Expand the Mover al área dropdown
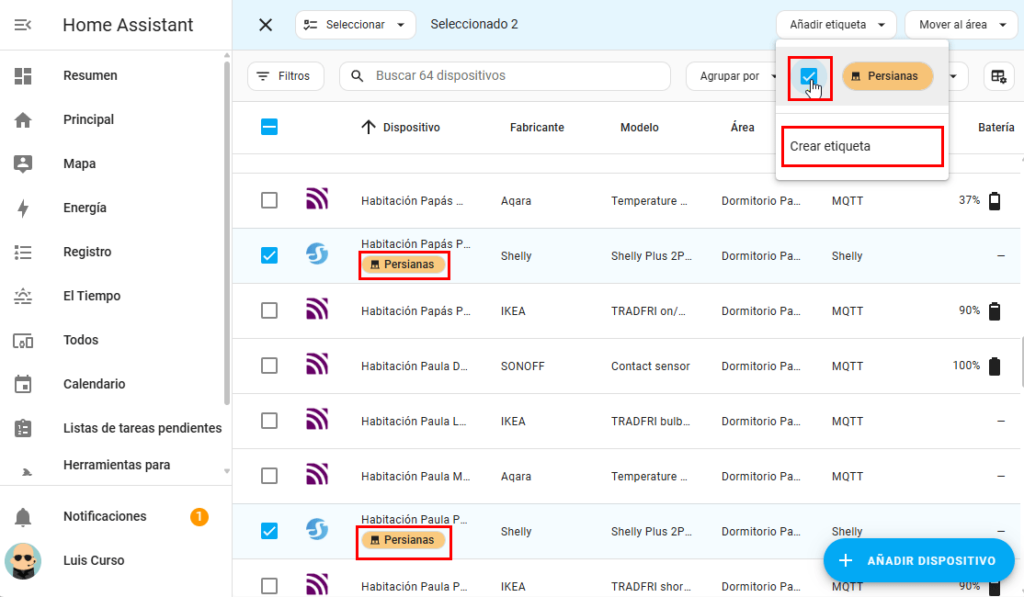The image size is (1024, 597). point(961,25)
